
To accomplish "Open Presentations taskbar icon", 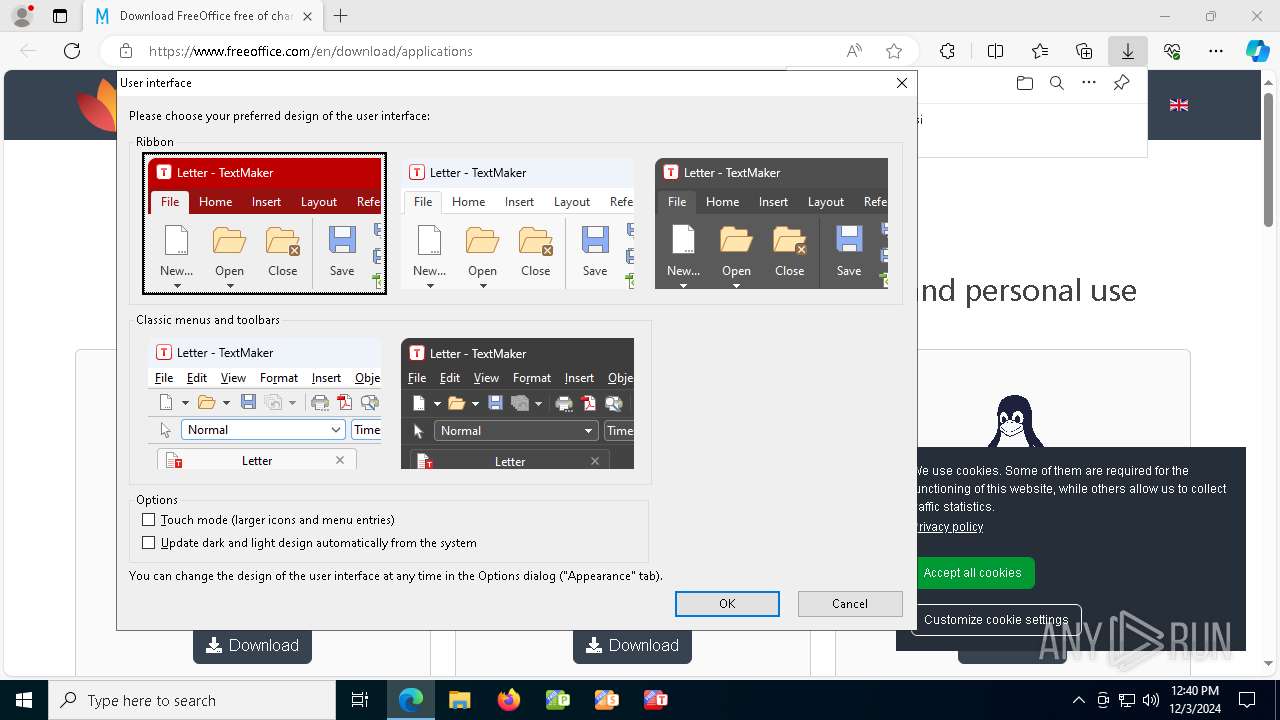I will (x=606, y=700).
